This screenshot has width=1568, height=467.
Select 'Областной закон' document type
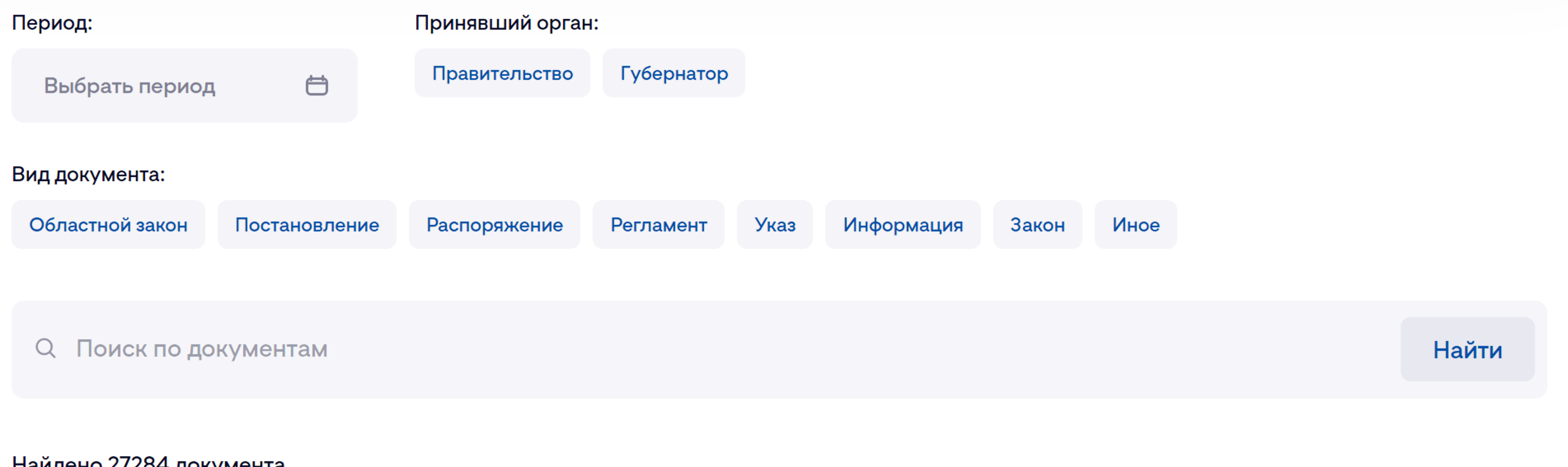pos(108,225)
